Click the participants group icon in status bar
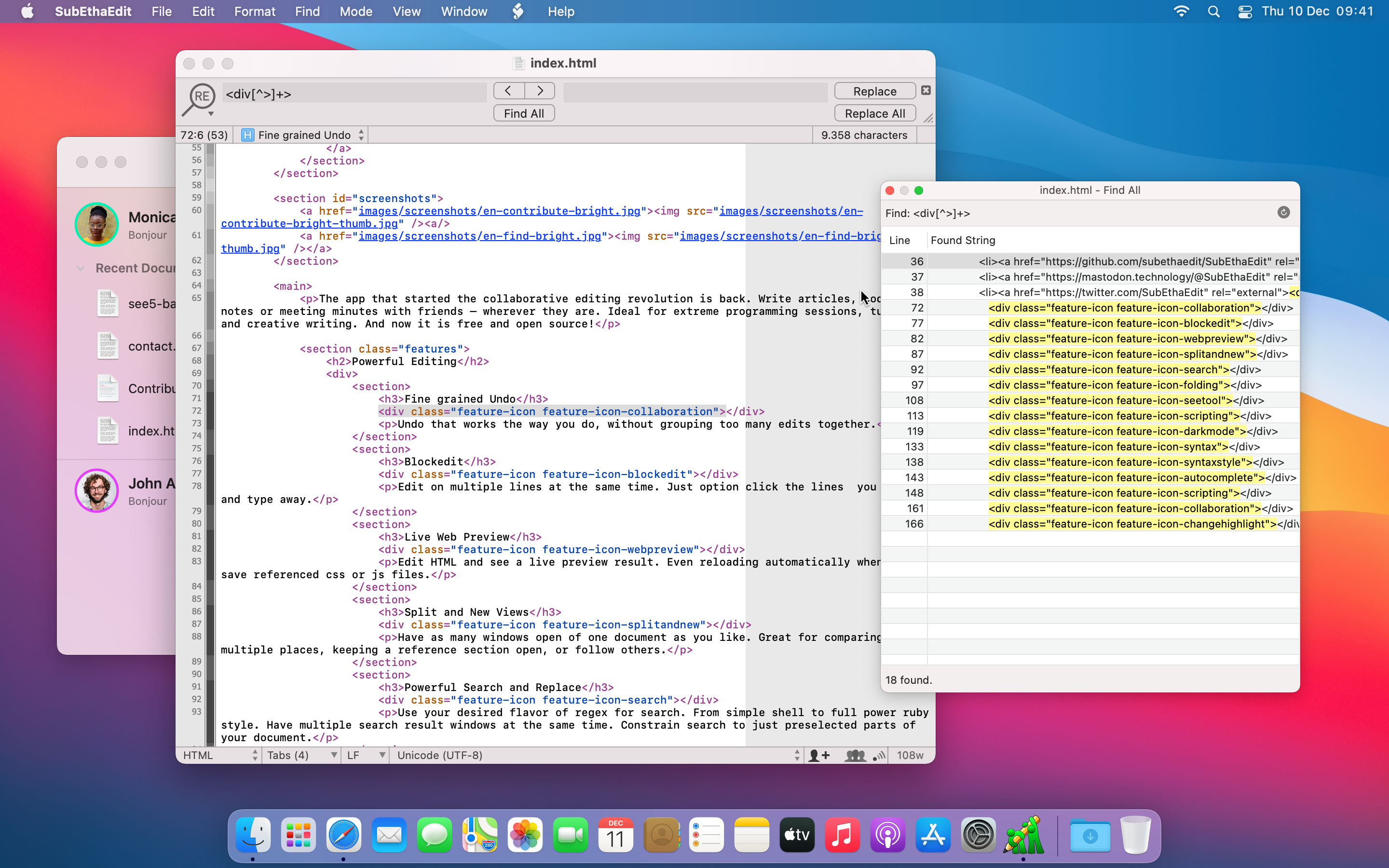The width and height of the screenshot is (1389, 868). coord(855,756)
